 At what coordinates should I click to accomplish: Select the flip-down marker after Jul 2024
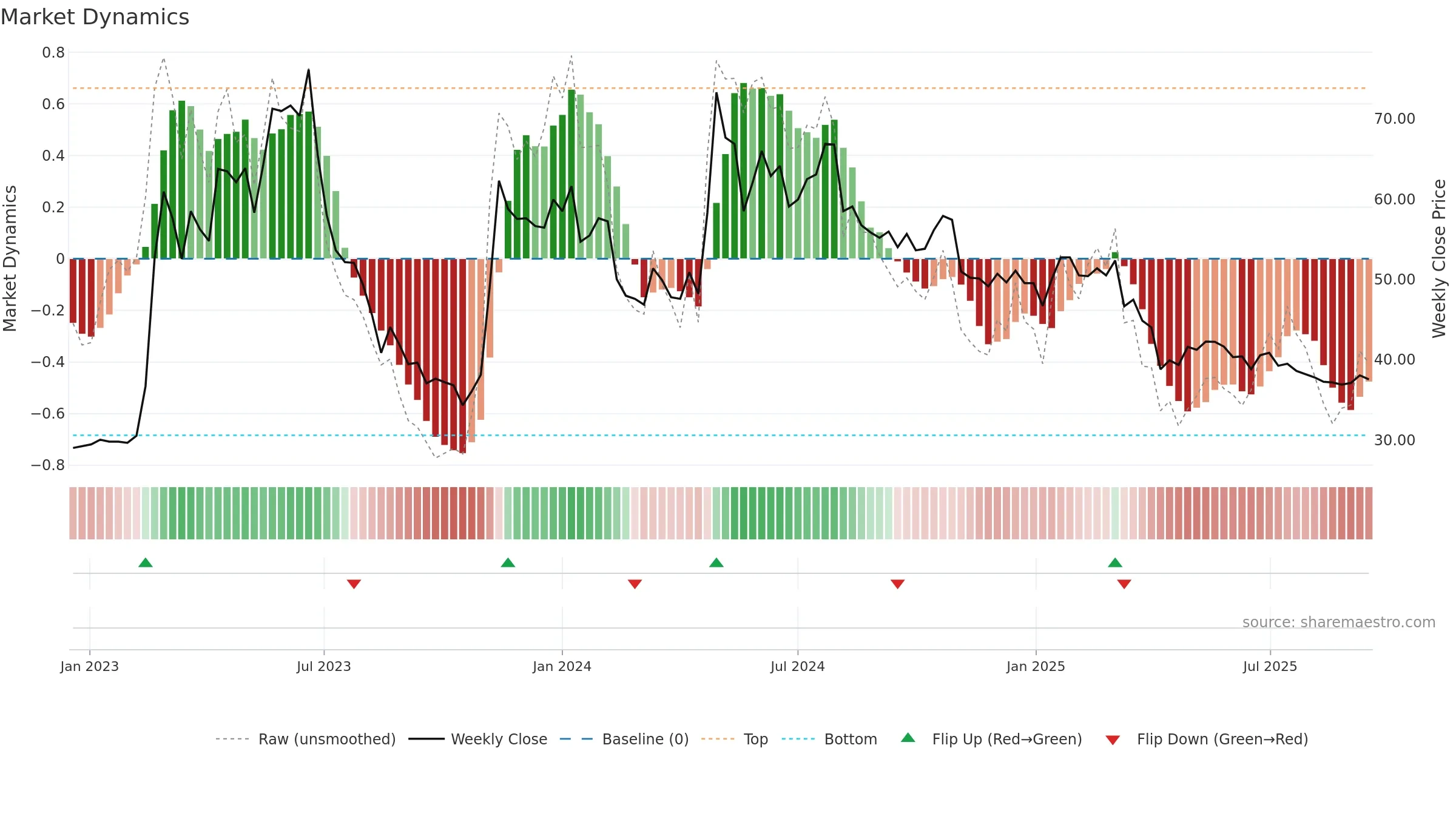point(898,584)
